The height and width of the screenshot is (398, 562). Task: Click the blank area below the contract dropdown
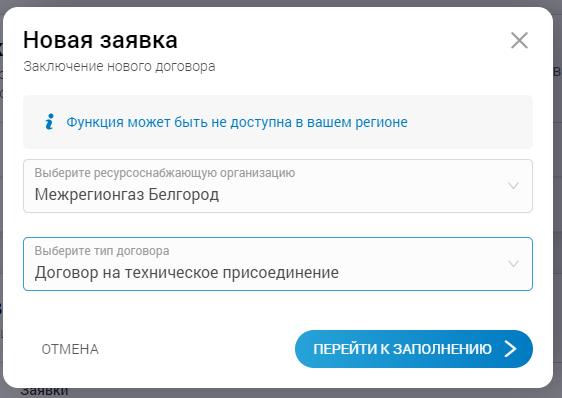tap(278, 310)
